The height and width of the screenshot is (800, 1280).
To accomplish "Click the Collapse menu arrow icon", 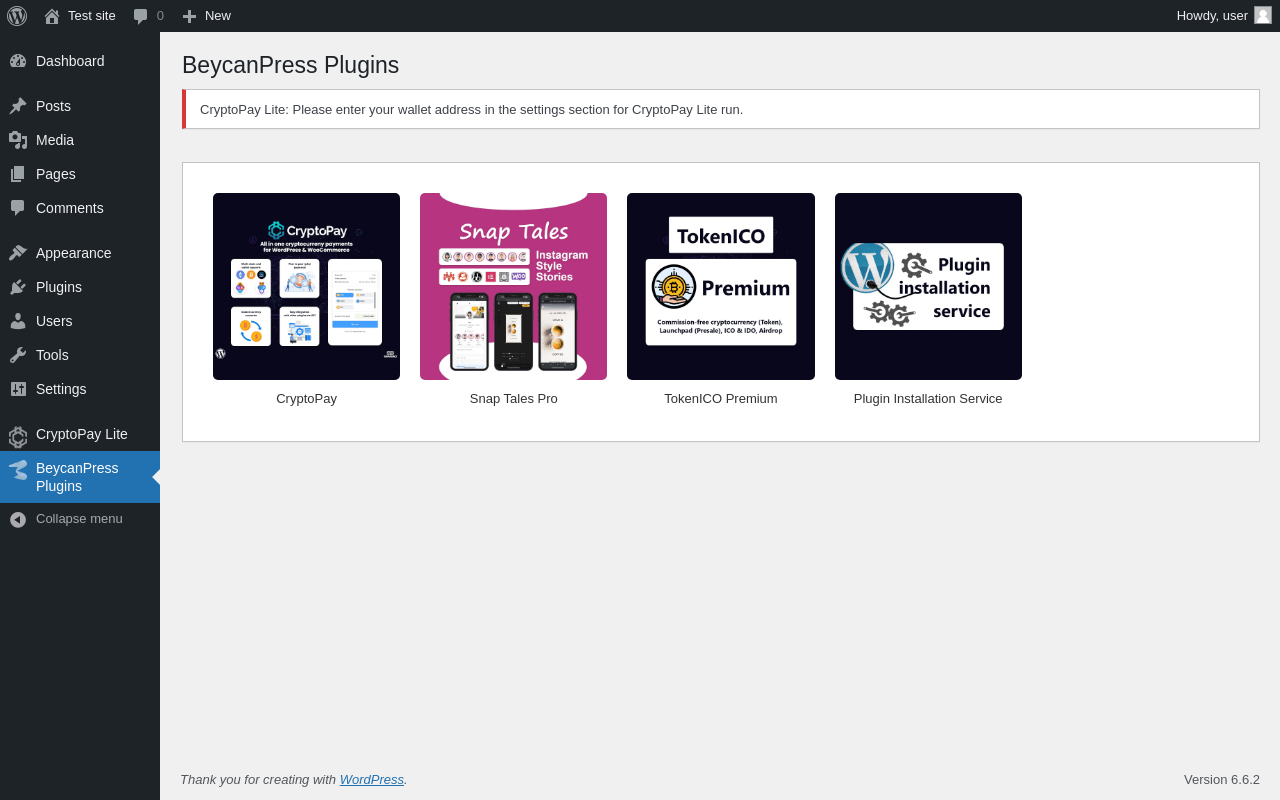I will click(x=18, y=520).
